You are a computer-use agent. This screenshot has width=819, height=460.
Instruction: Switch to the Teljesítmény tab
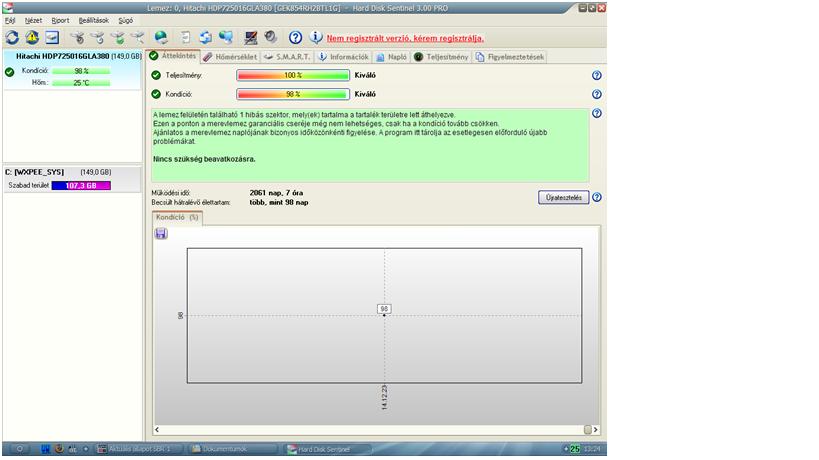tap(441, 57)
